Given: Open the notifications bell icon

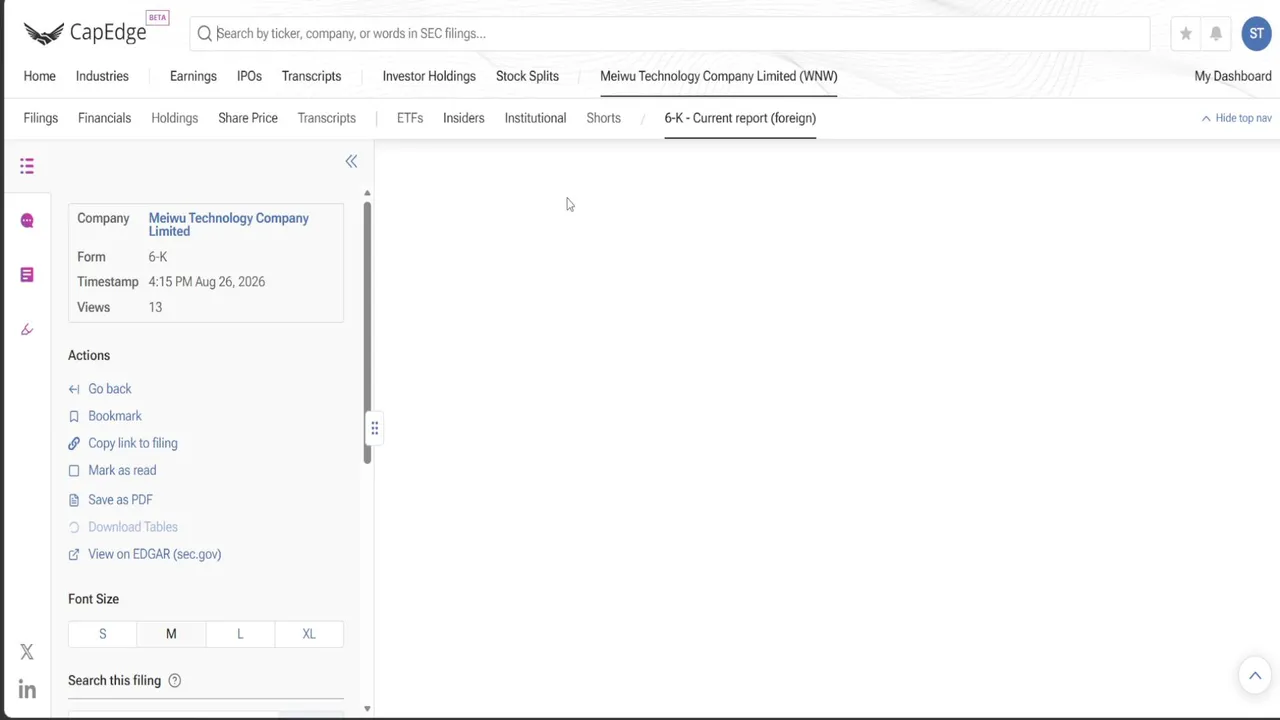Looking at the screenshot, I should 1216,34.
